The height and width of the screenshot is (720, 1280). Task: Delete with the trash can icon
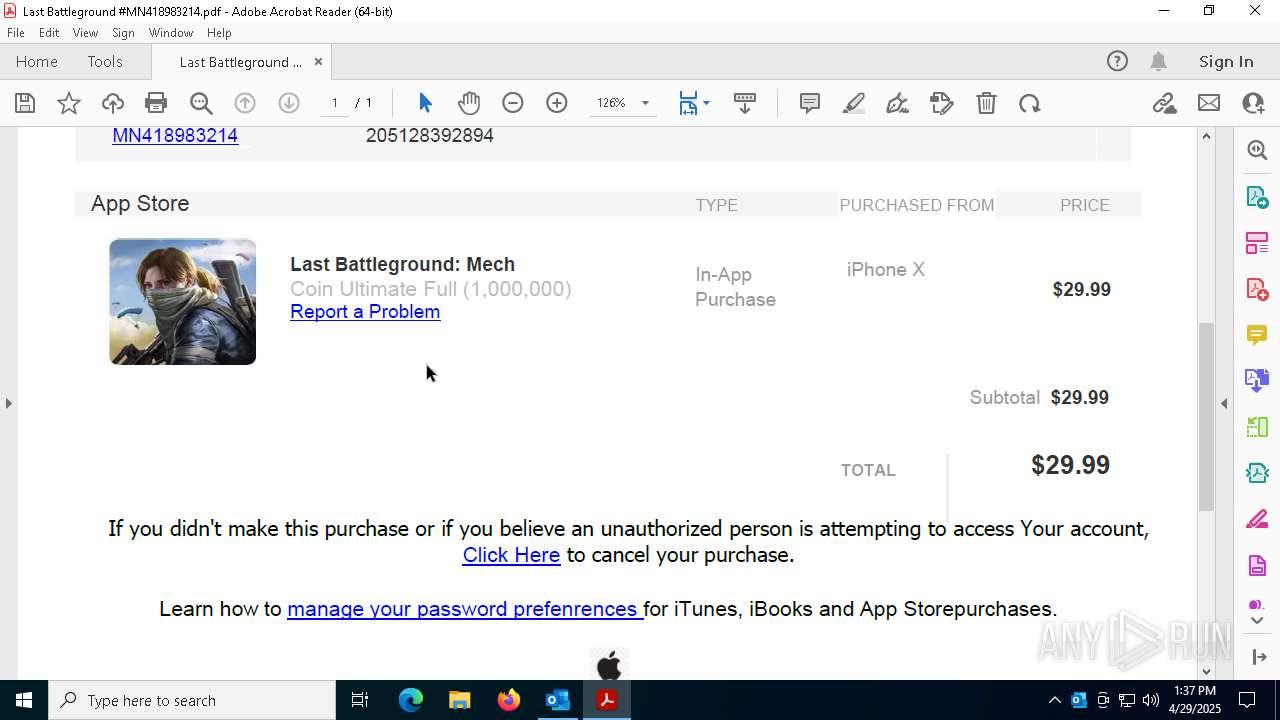click(x=986, y=103)
